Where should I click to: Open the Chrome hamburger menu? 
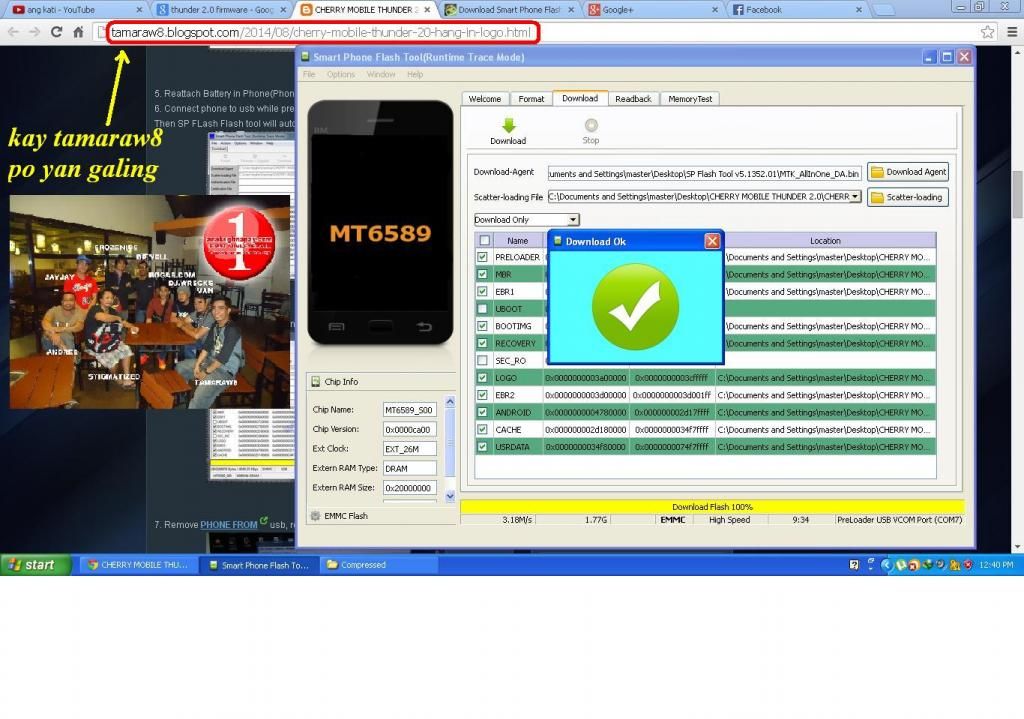tap(1012, 31)
